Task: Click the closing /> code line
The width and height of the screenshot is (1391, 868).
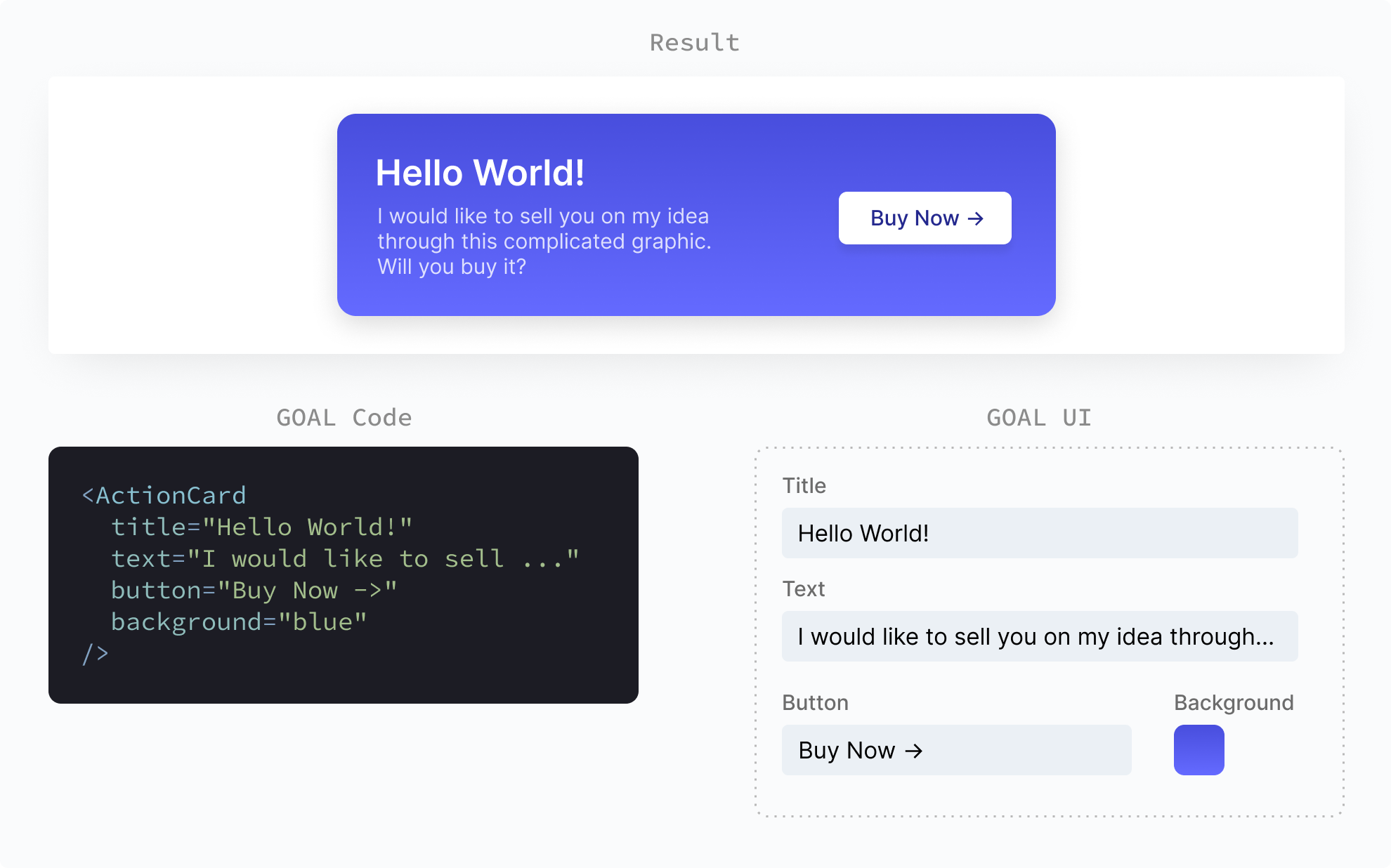Action: (95, 653)
